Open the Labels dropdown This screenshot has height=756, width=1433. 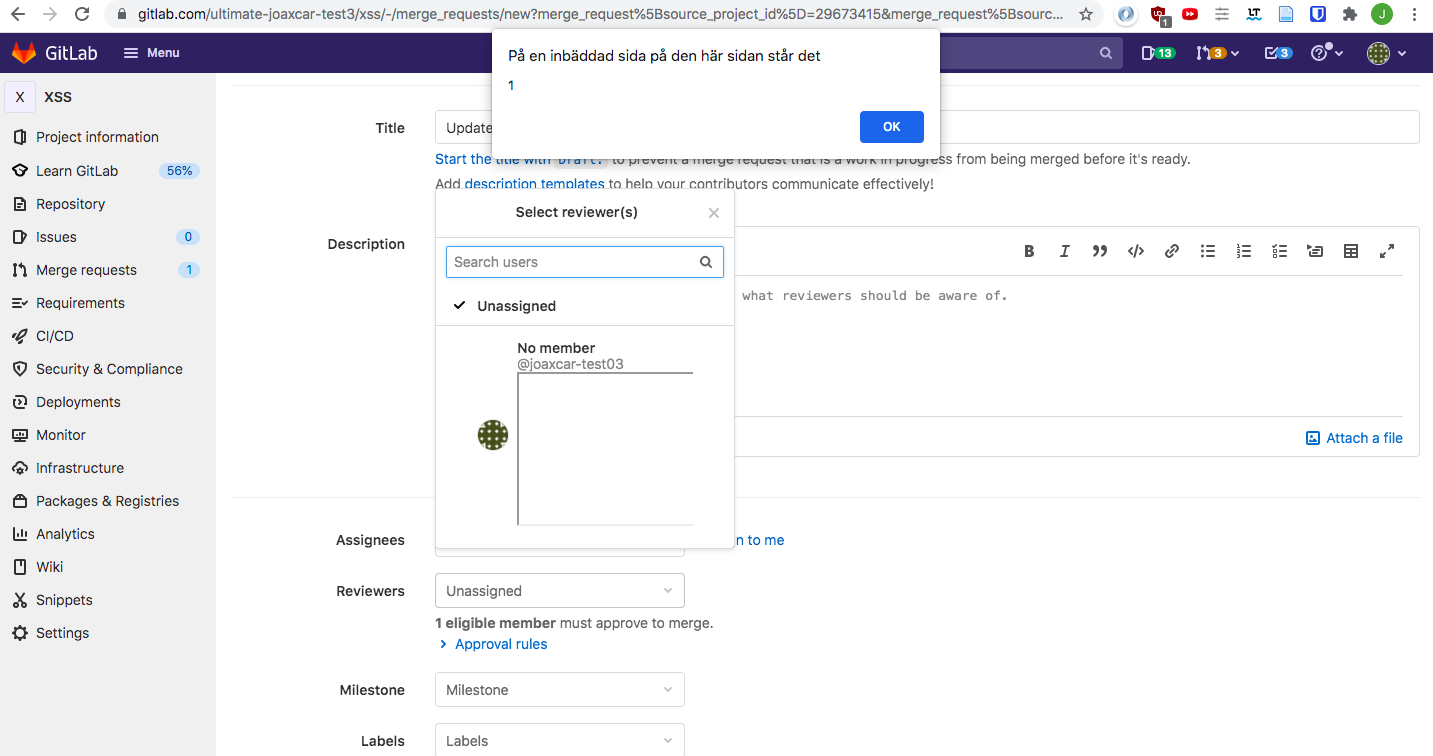[559, 741]
